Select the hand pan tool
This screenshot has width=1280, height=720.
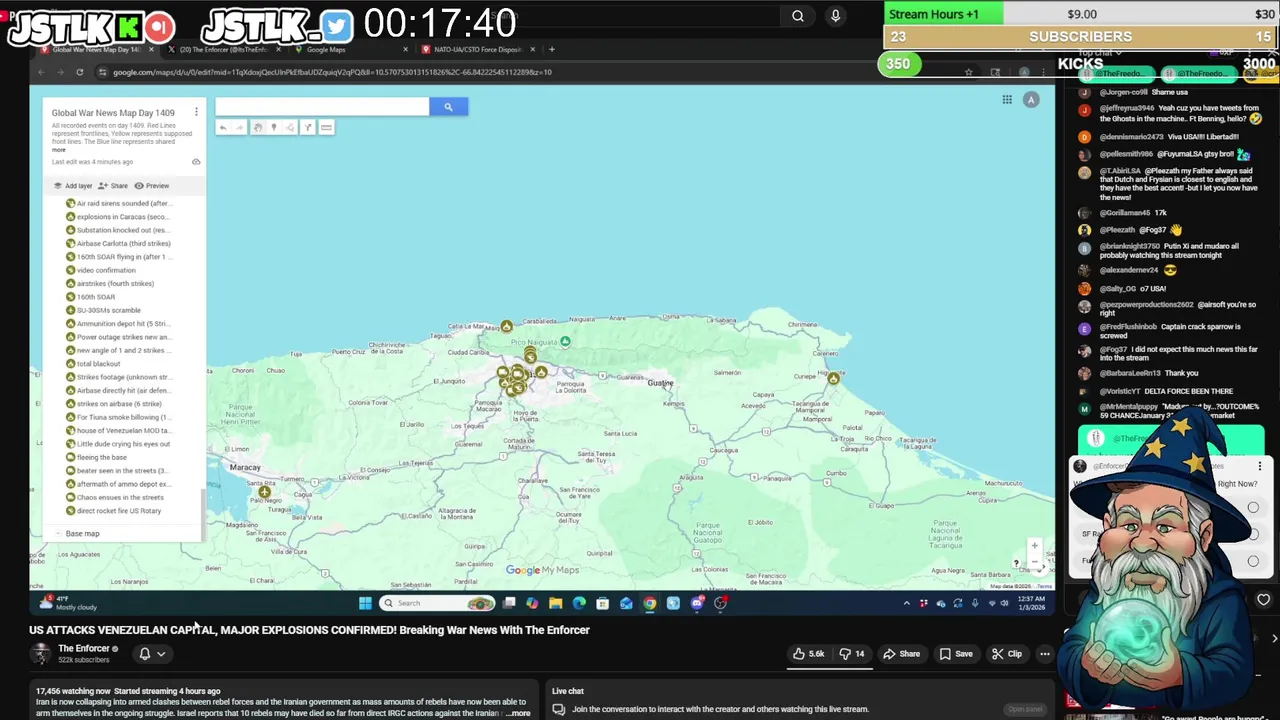pos(257,127)
